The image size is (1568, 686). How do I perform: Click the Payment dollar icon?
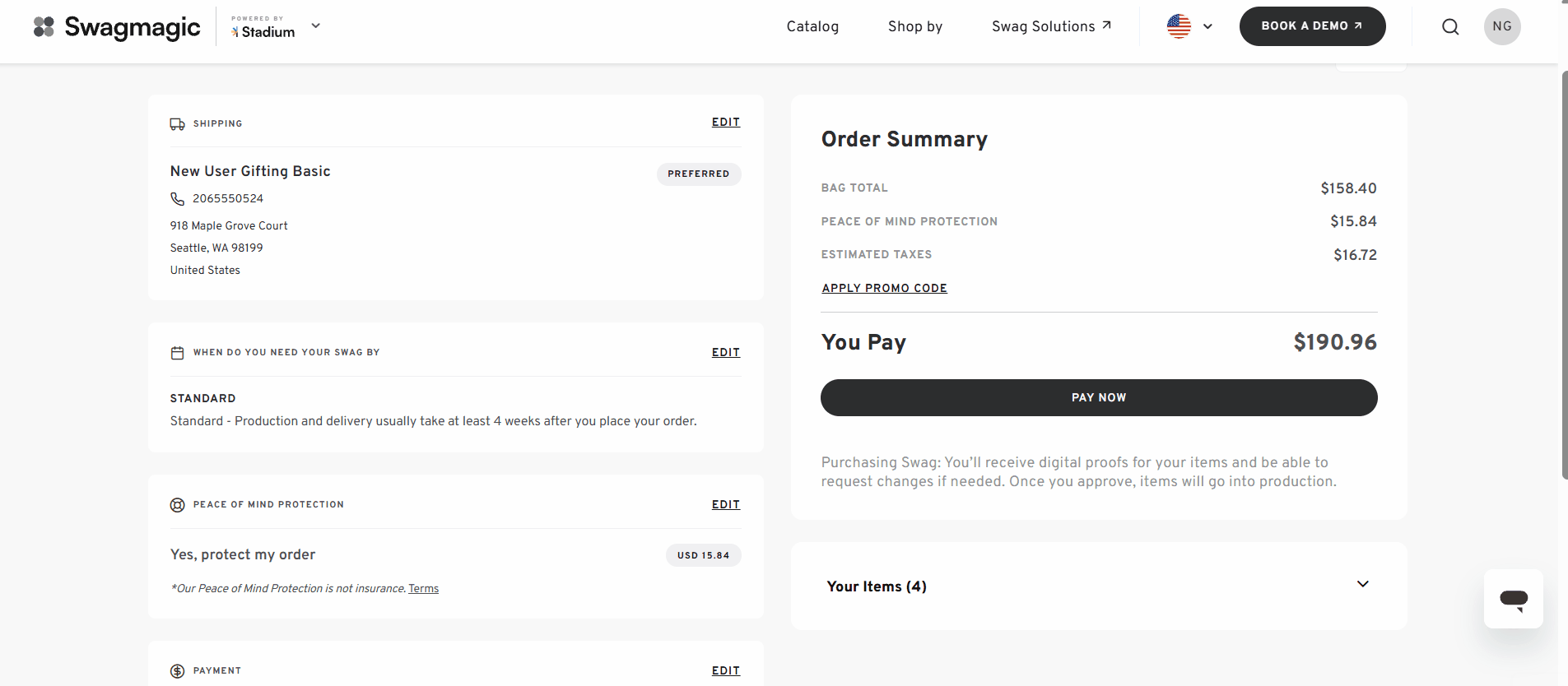point(177,671)
